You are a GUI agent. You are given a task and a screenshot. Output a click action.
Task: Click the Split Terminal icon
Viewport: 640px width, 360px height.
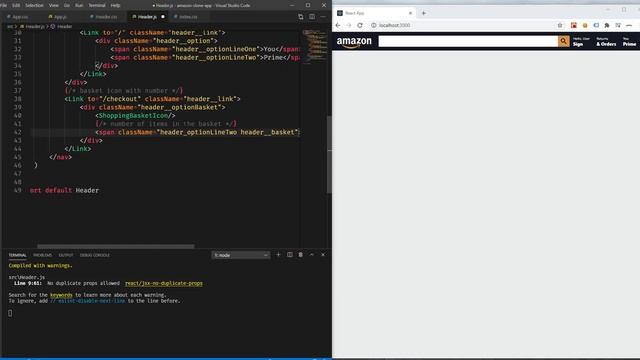click(x=290, y=255)
